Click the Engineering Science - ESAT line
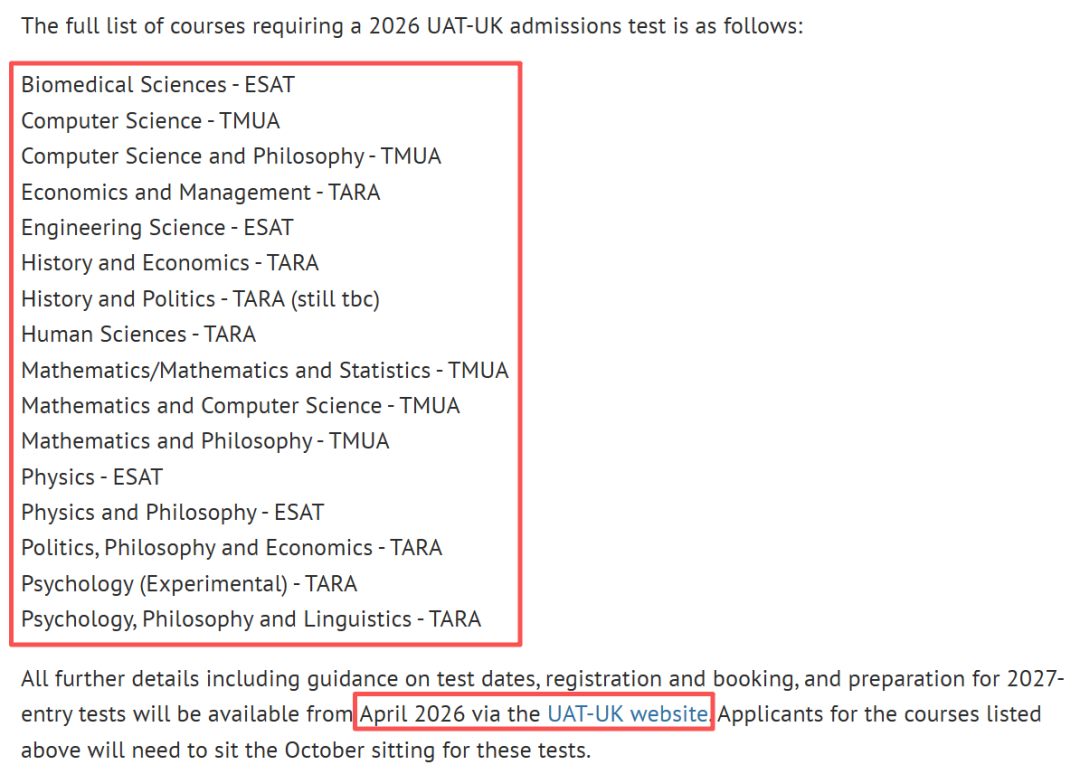The image size is (1080, 774). pyautogui.click(x=157, y=228)
